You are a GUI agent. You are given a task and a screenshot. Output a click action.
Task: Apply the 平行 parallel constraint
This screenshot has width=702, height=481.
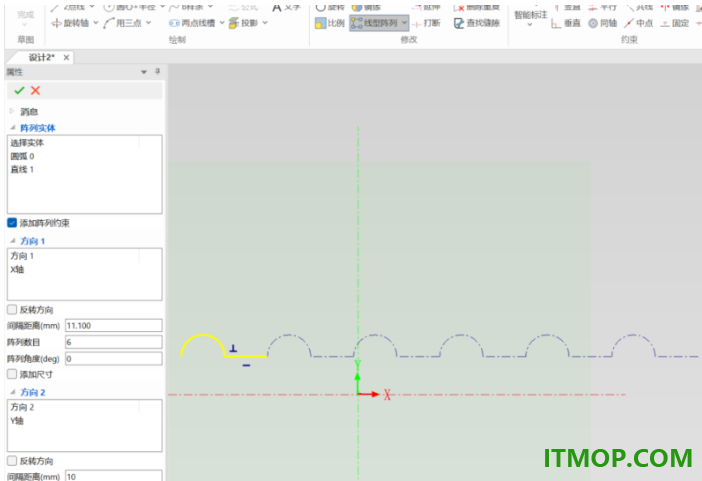[x=602, y=7]
